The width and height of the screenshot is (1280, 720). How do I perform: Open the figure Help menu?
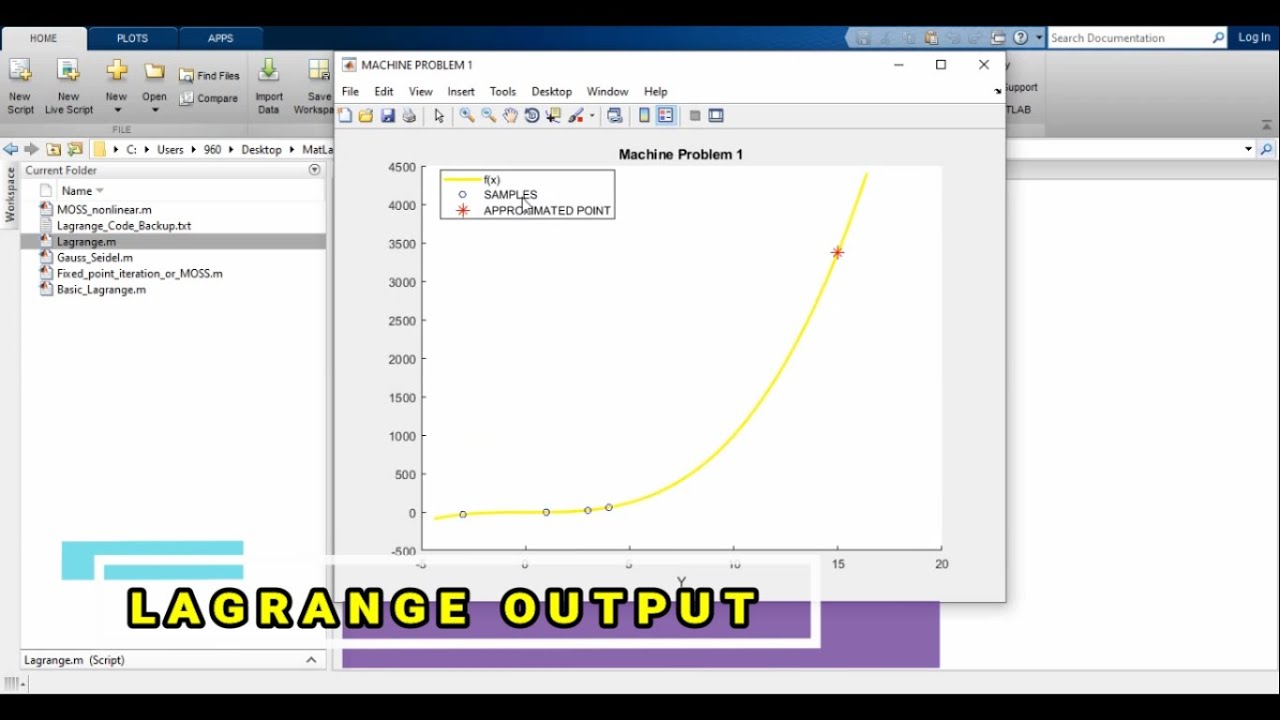(x=656, y=91)
